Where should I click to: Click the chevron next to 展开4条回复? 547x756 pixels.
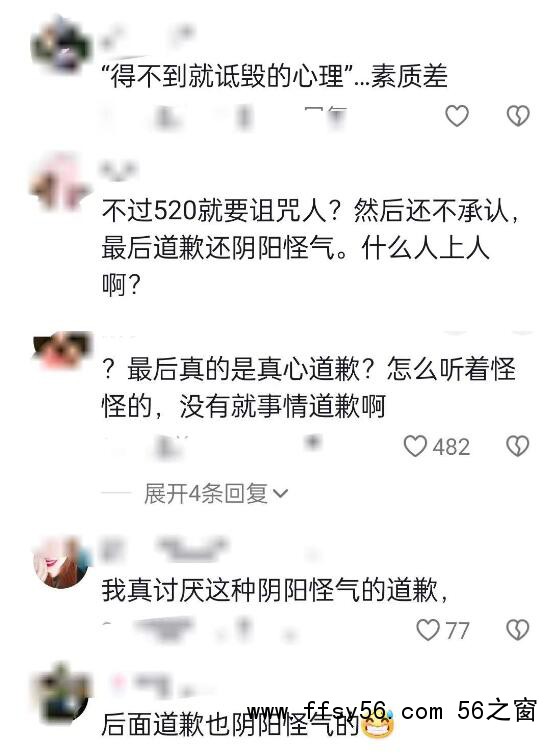[x=280, y=494]
